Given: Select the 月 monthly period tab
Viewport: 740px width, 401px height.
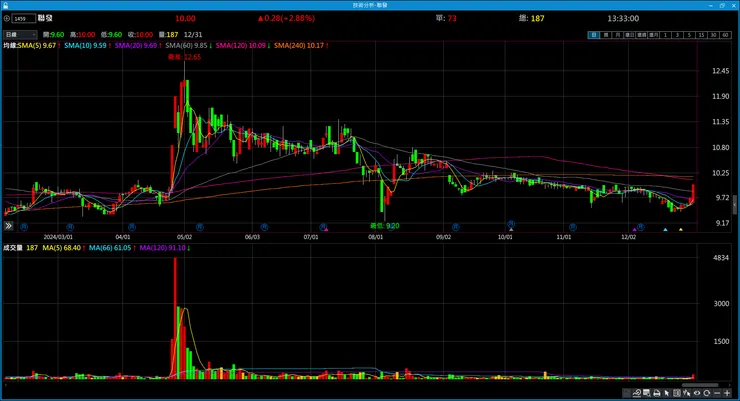Looking at the screenshot, I should click(617, 35).
